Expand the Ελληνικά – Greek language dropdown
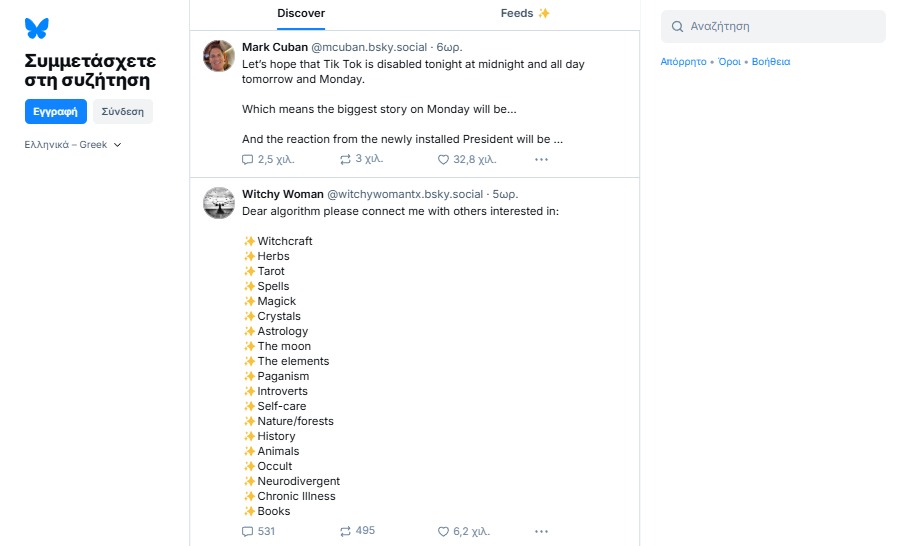The image size is (916, 546). pos(73,145)
